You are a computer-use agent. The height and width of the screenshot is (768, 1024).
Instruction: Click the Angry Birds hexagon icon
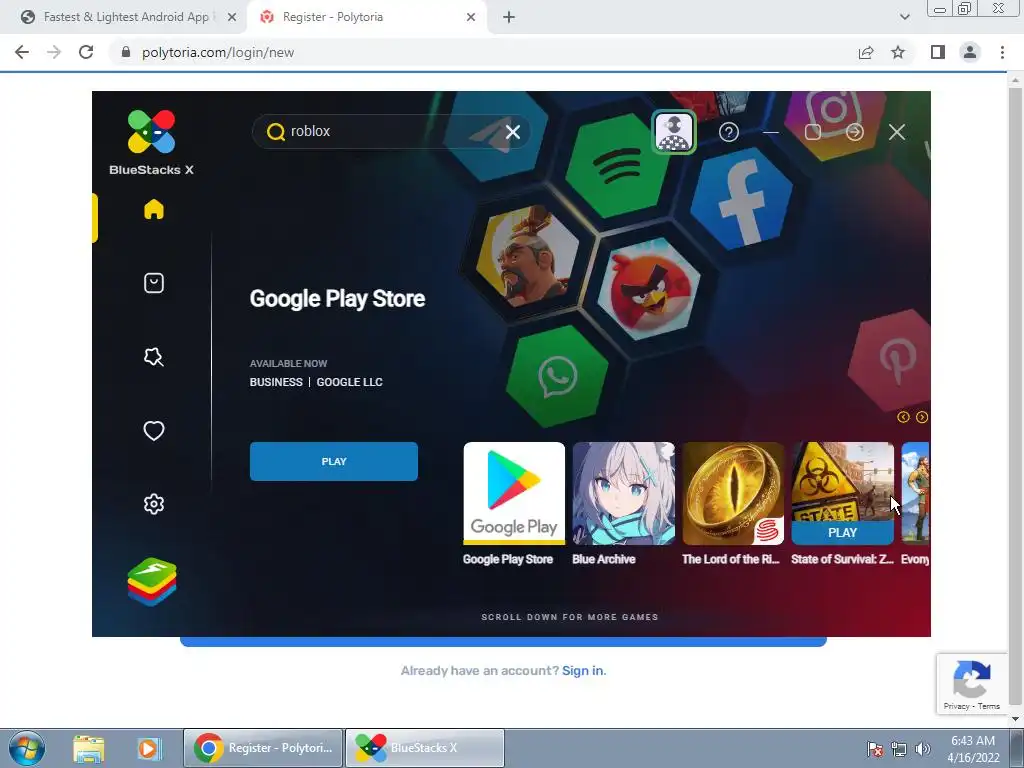(x=648, y=287)
